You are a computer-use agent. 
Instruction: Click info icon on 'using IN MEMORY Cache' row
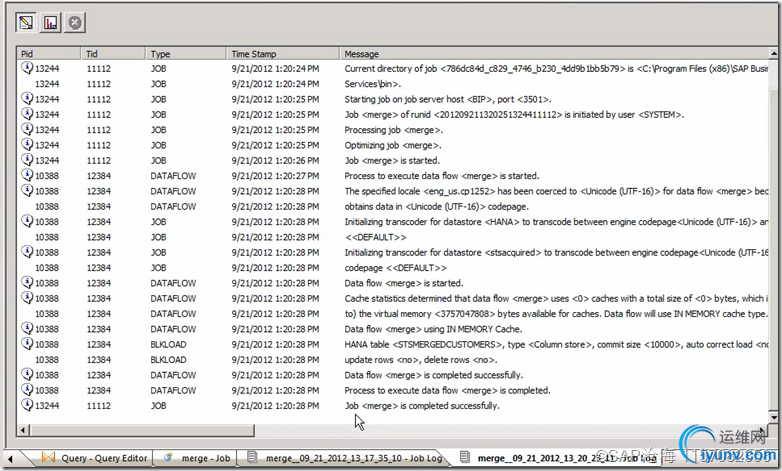(27, 328)
